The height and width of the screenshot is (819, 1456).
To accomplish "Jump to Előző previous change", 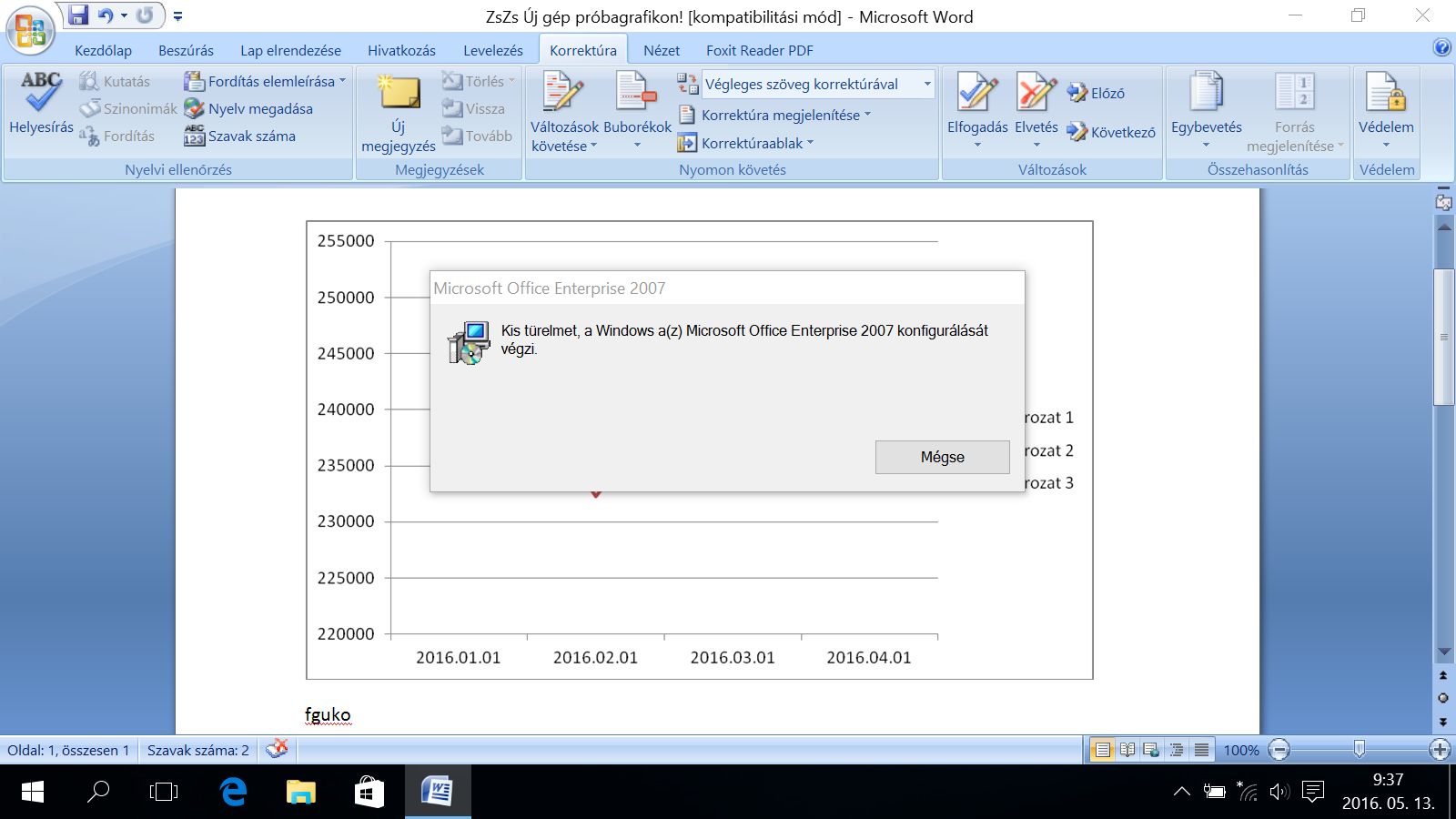I will point(1096,93).
